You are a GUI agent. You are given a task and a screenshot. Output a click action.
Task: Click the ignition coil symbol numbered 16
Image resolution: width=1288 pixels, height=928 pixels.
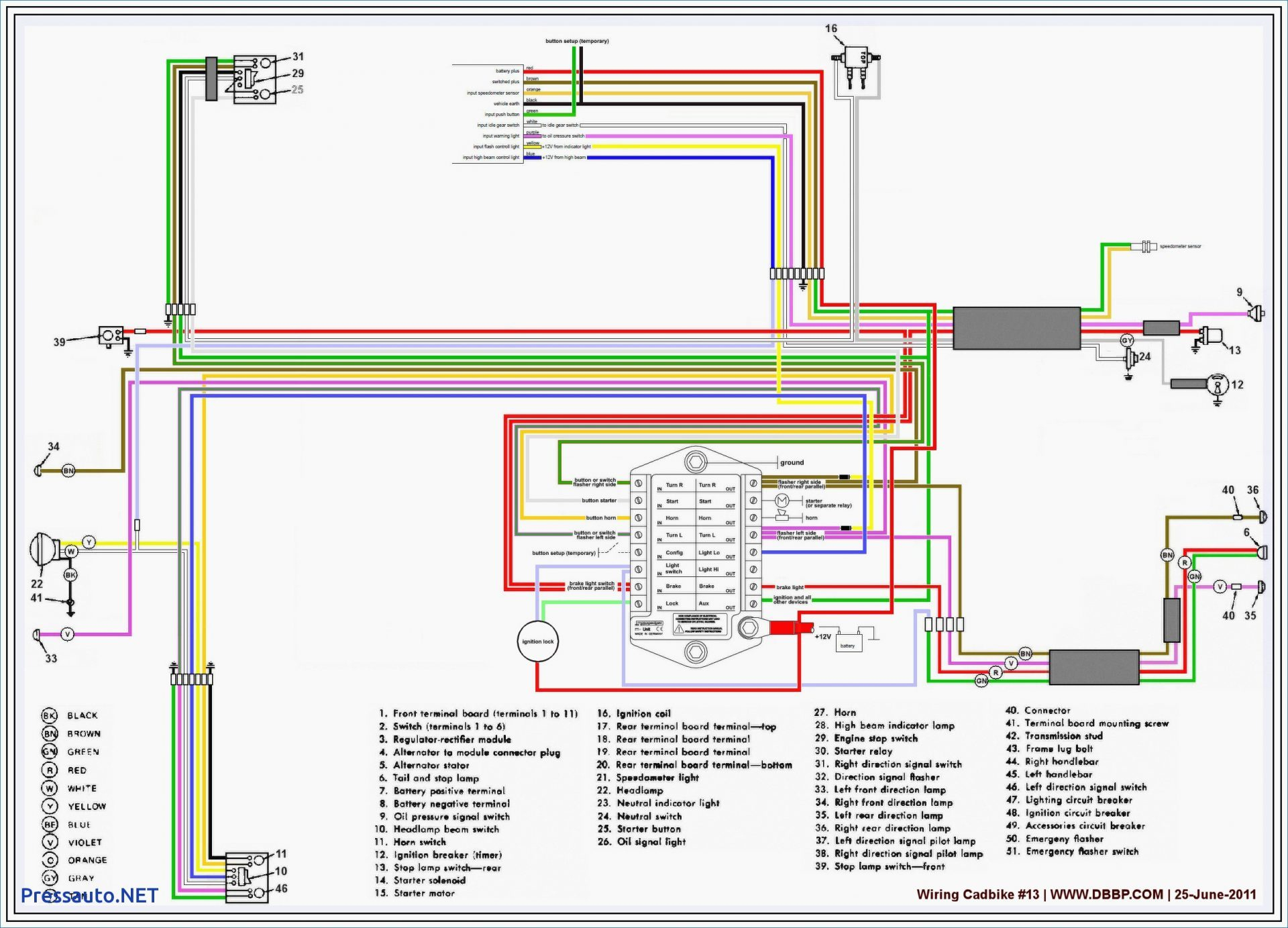click(857, 59)
